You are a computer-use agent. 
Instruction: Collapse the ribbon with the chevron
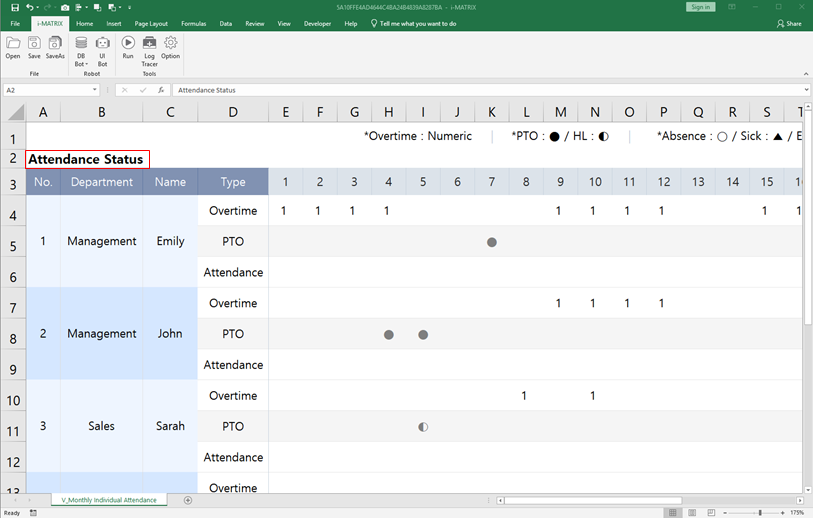pyautogui.click(x=804, y=74)
